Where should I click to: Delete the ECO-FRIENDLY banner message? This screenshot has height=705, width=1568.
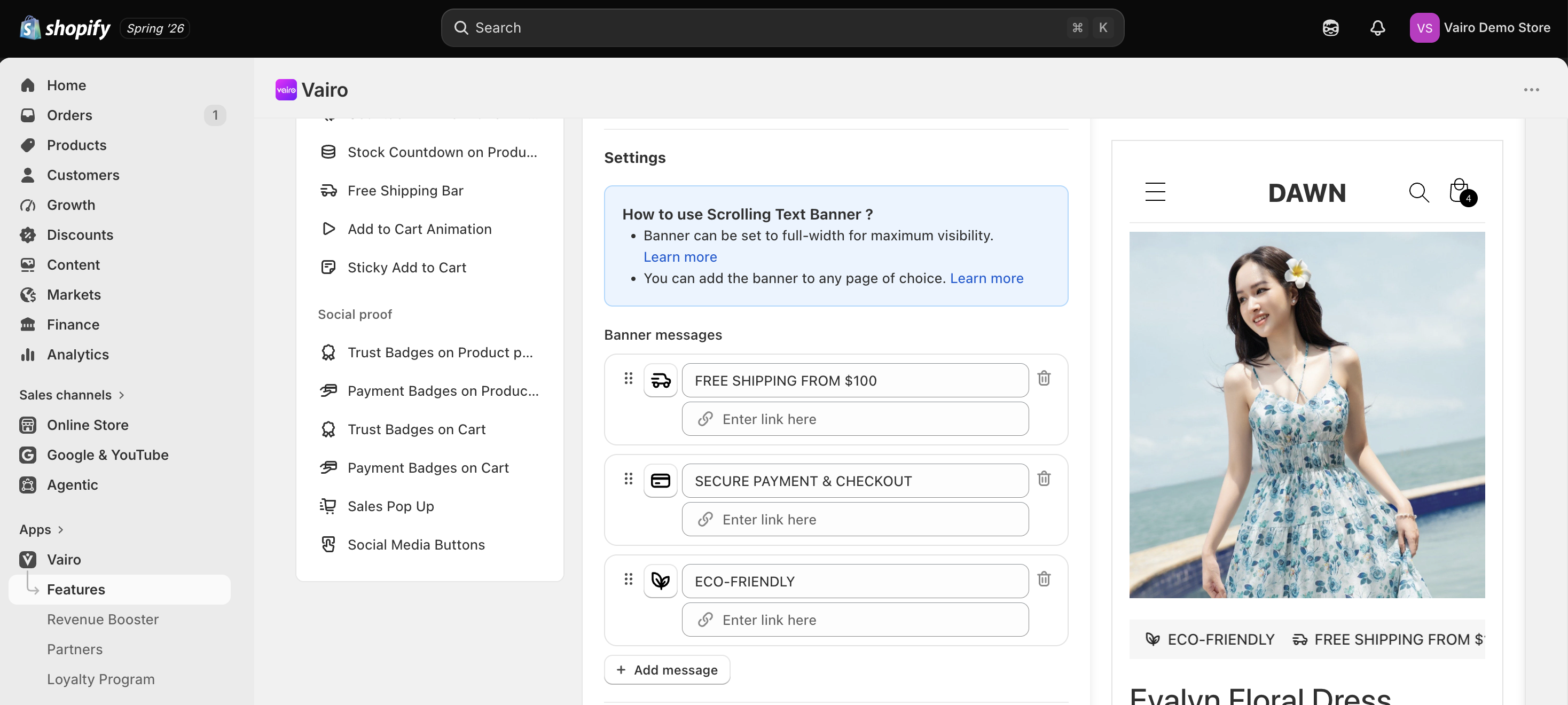1044,579
